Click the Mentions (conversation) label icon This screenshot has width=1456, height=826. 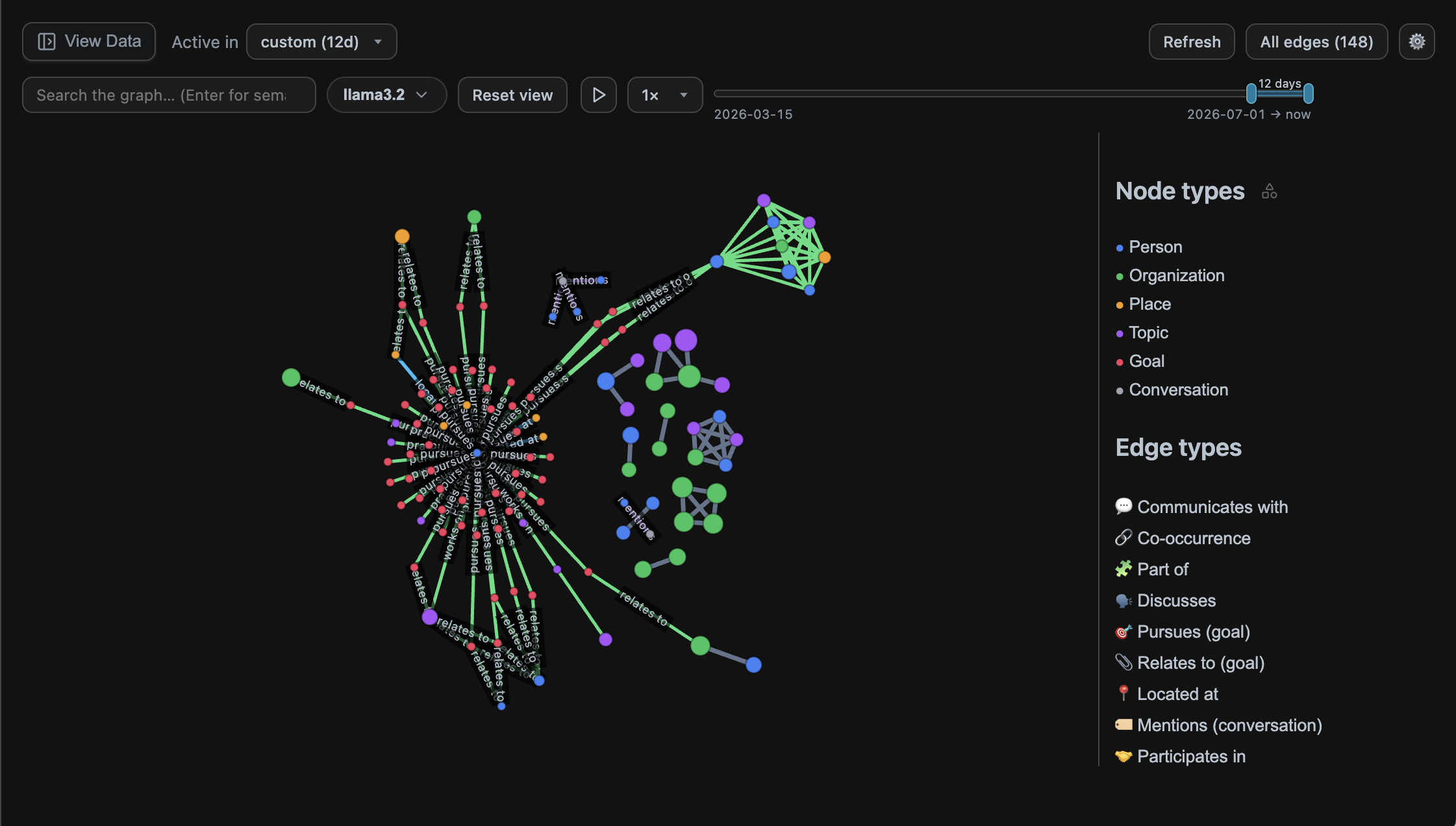pos(1123,725)
